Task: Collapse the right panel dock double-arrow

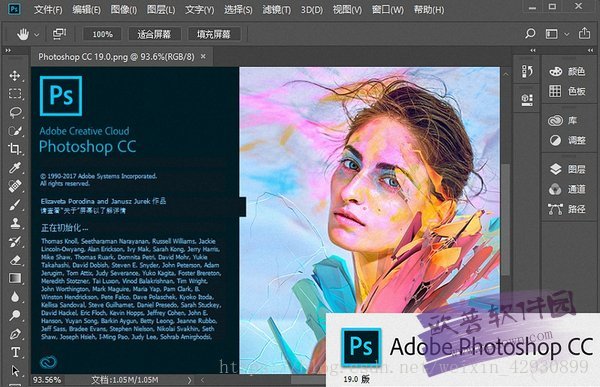Action: (590, 50)
